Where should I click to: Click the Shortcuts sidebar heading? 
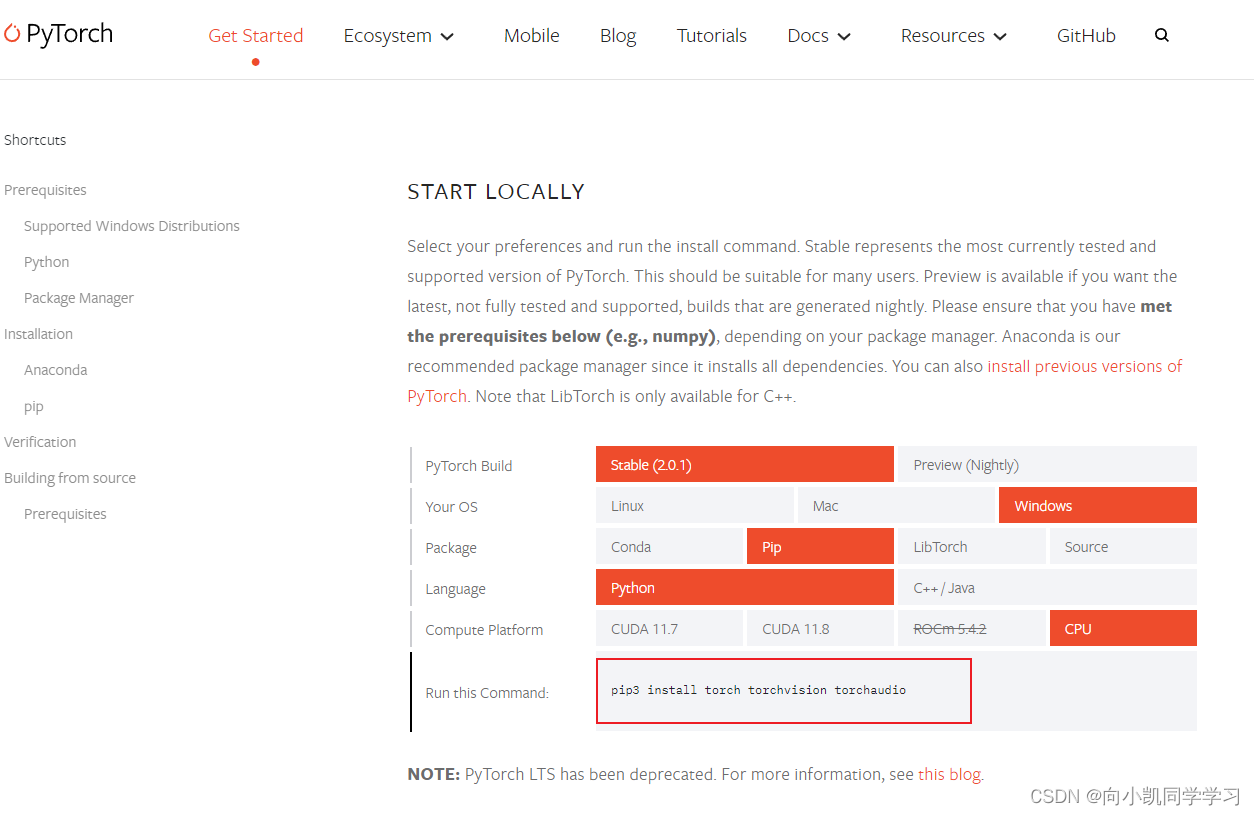point(35,140)
